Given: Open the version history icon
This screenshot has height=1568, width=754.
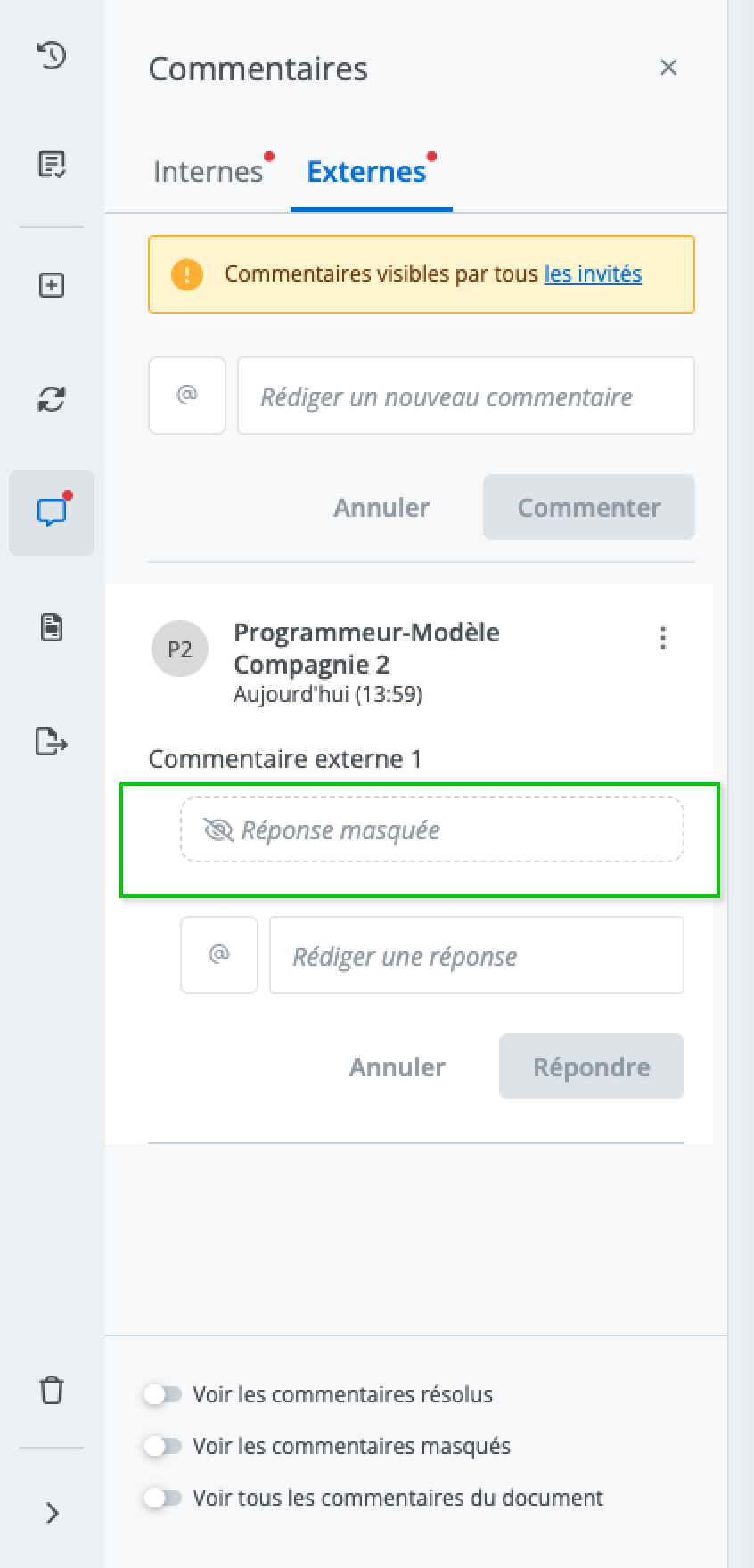Looking at the screenshot, I should point(52,55).
